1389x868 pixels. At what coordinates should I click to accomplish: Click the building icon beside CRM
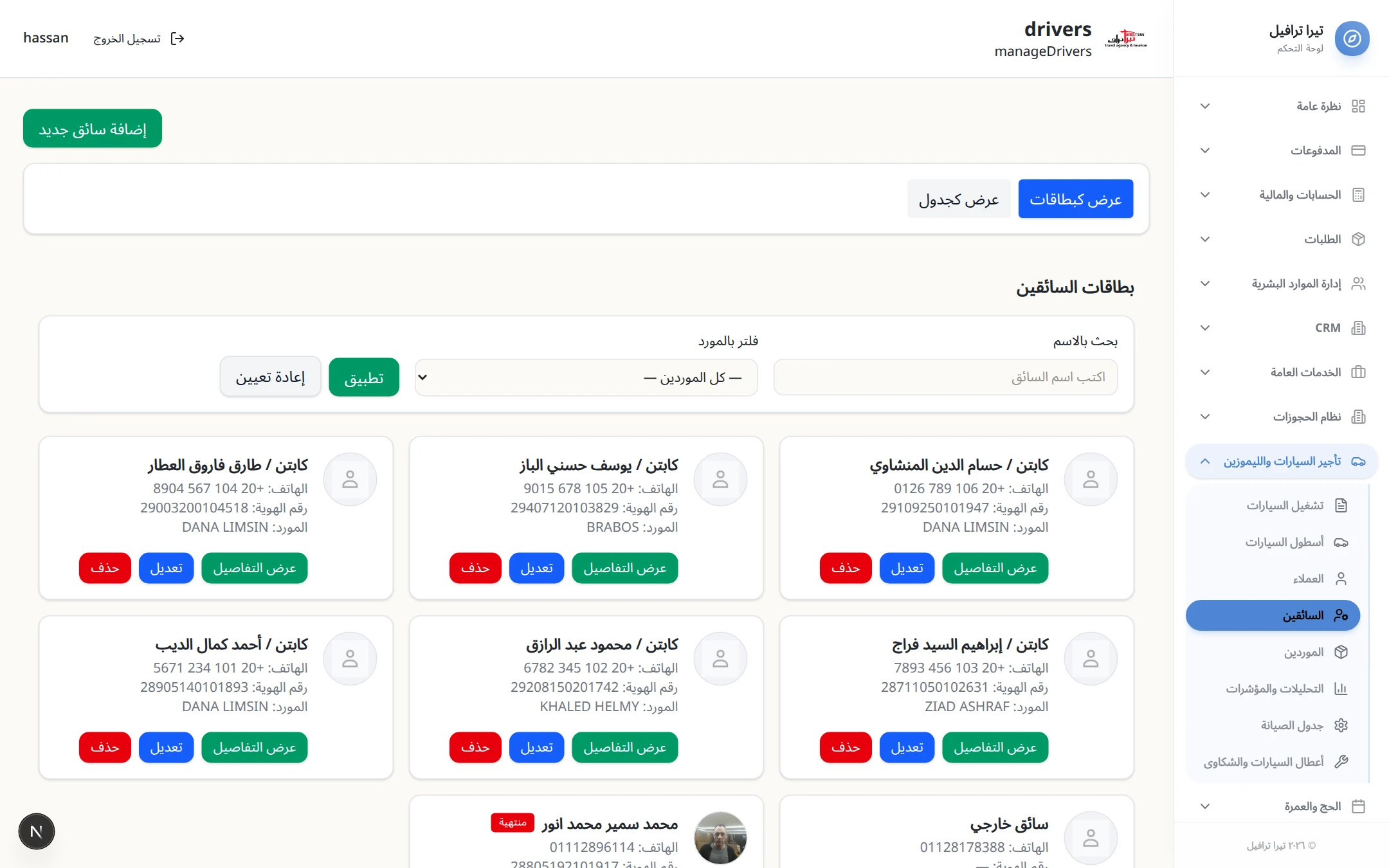coord(1358,328)
